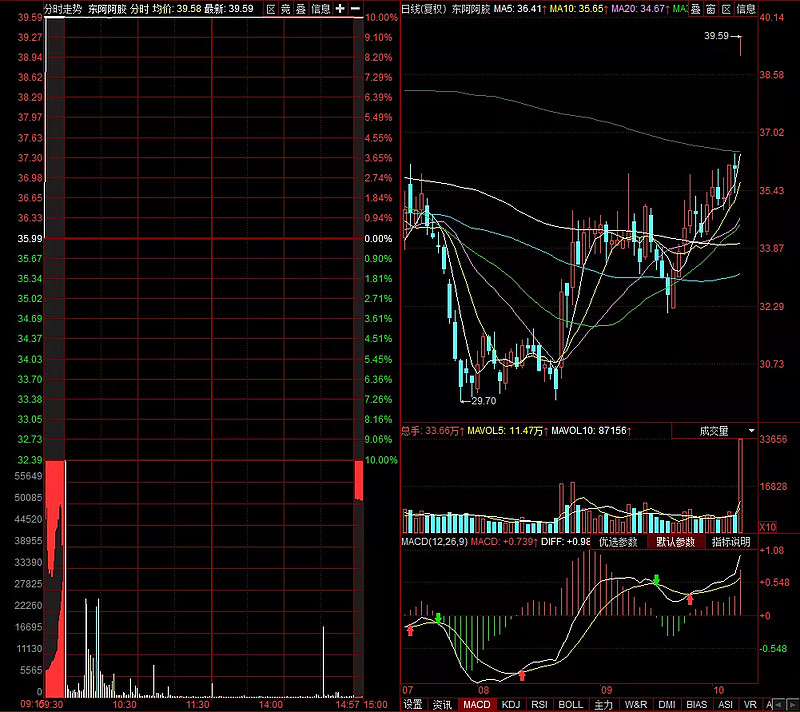This screenshot has width=800, height=712.
Task: Click the 窗 window button in daily chart header
Action: [711, 9]
